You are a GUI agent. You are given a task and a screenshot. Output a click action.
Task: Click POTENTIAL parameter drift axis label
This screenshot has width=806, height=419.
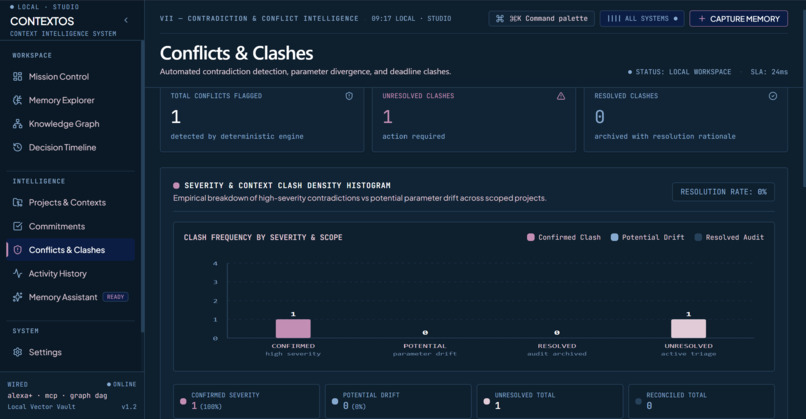(x=425, y=350)
